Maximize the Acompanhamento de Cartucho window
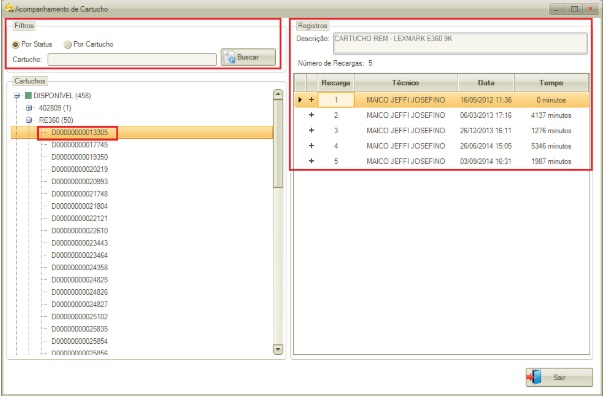This screenshot has width=603, height=397. click(574, 9)
